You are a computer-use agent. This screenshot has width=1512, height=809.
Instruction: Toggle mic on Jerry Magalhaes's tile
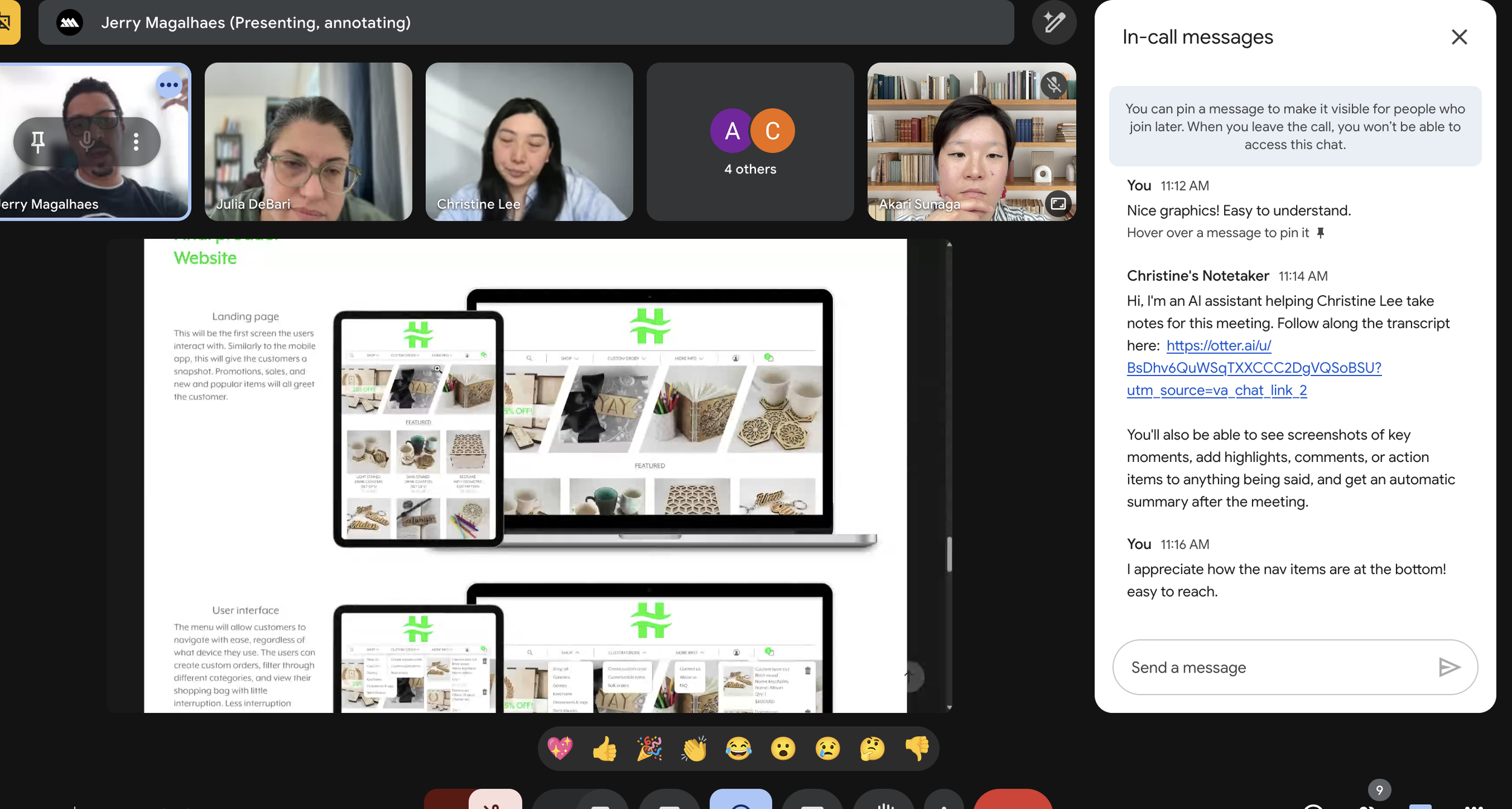(x=87, y=141)
